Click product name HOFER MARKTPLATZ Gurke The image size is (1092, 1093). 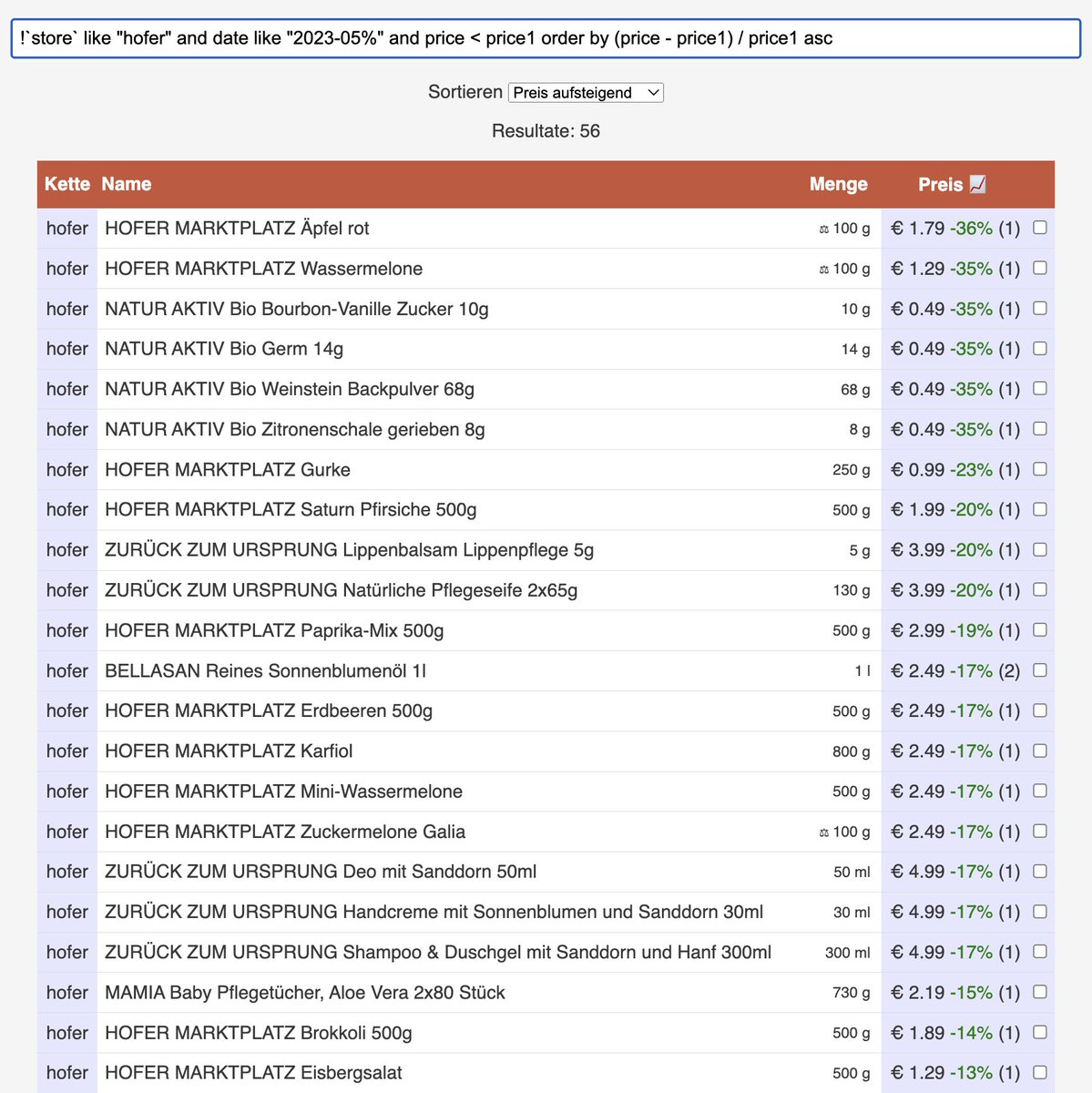228,470
